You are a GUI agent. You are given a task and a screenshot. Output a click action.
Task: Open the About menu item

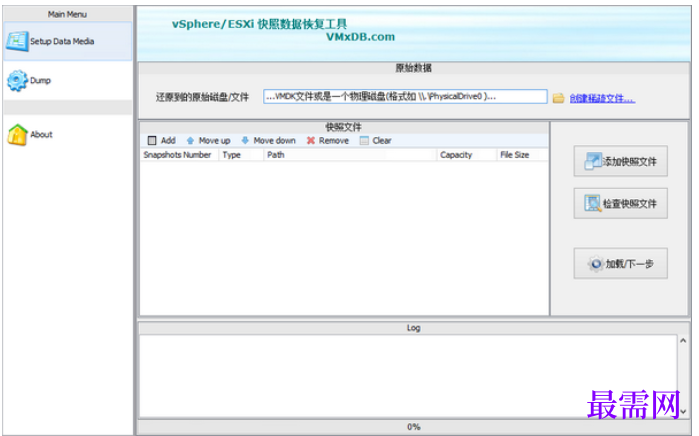pyautogui.click(x=67, y=135)
